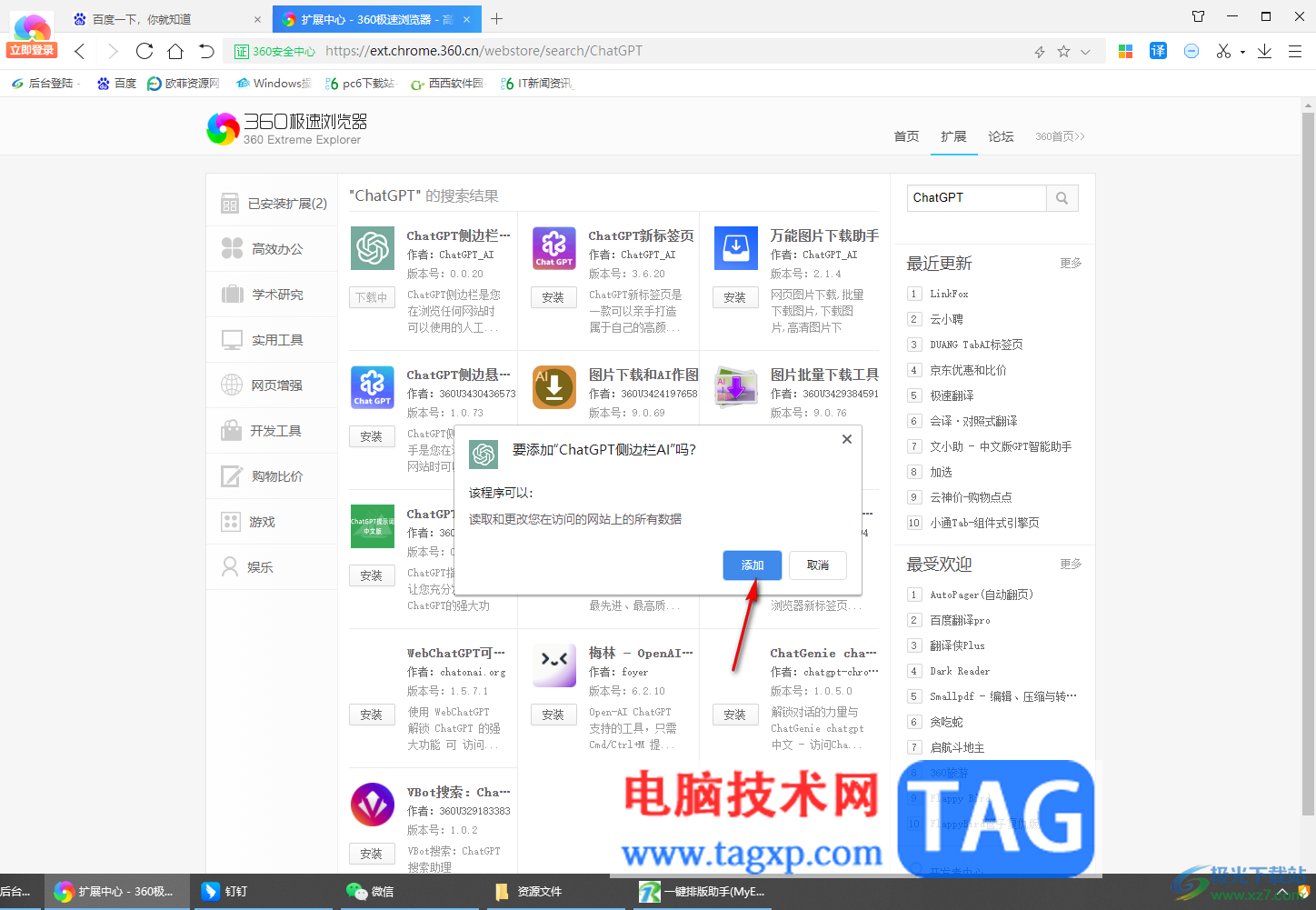Select the 实用工具 category
1316x910 pixels.
[x=272, y=340]
